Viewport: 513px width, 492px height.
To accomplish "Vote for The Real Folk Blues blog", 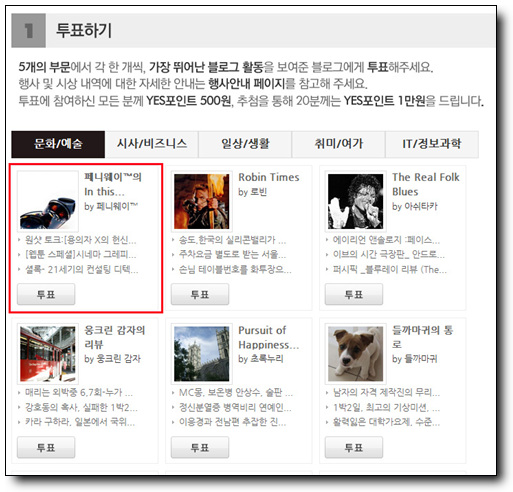I will pyautogui.click(x=354, y=294).
